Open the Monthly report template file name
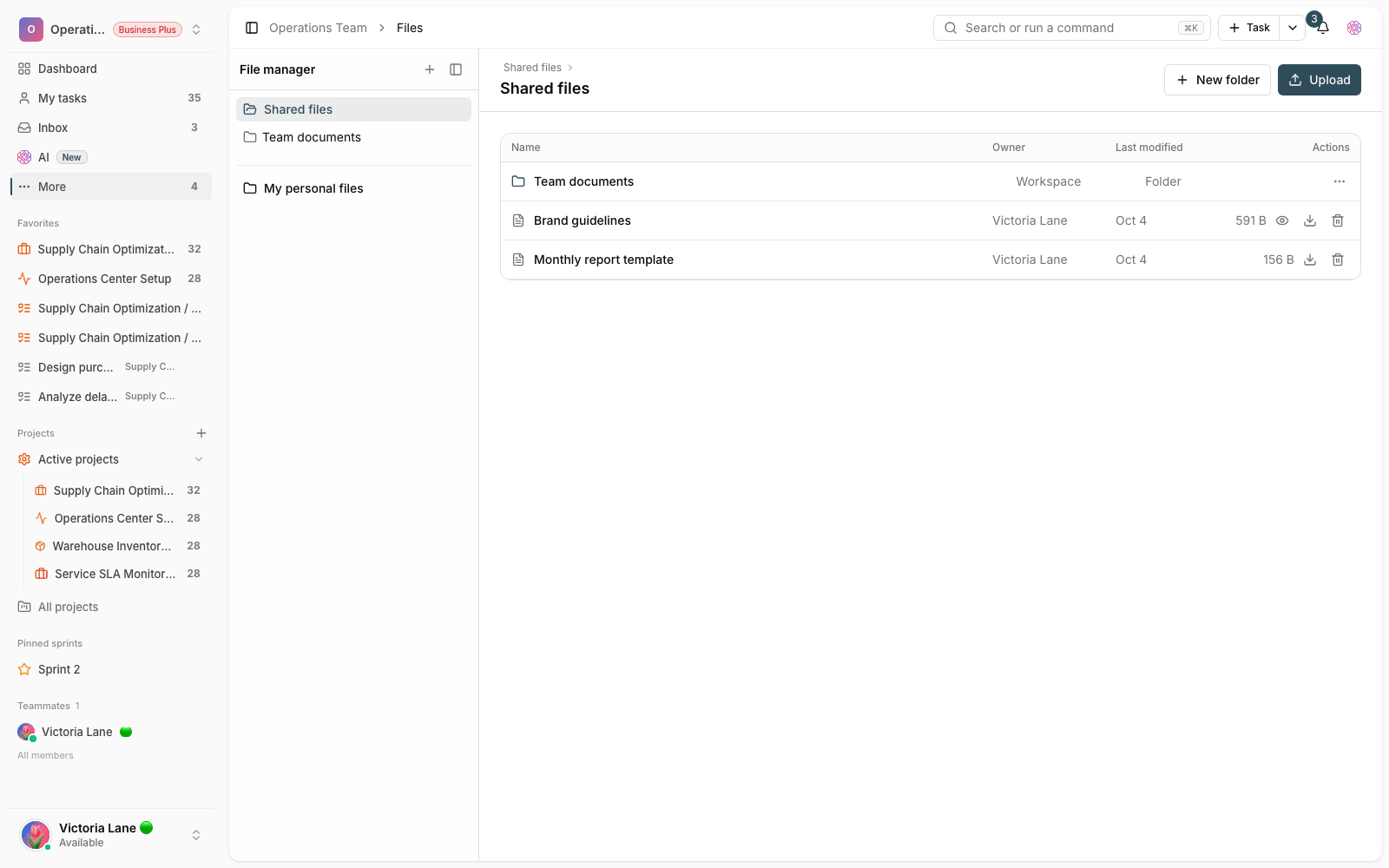 tap(603, 260)
